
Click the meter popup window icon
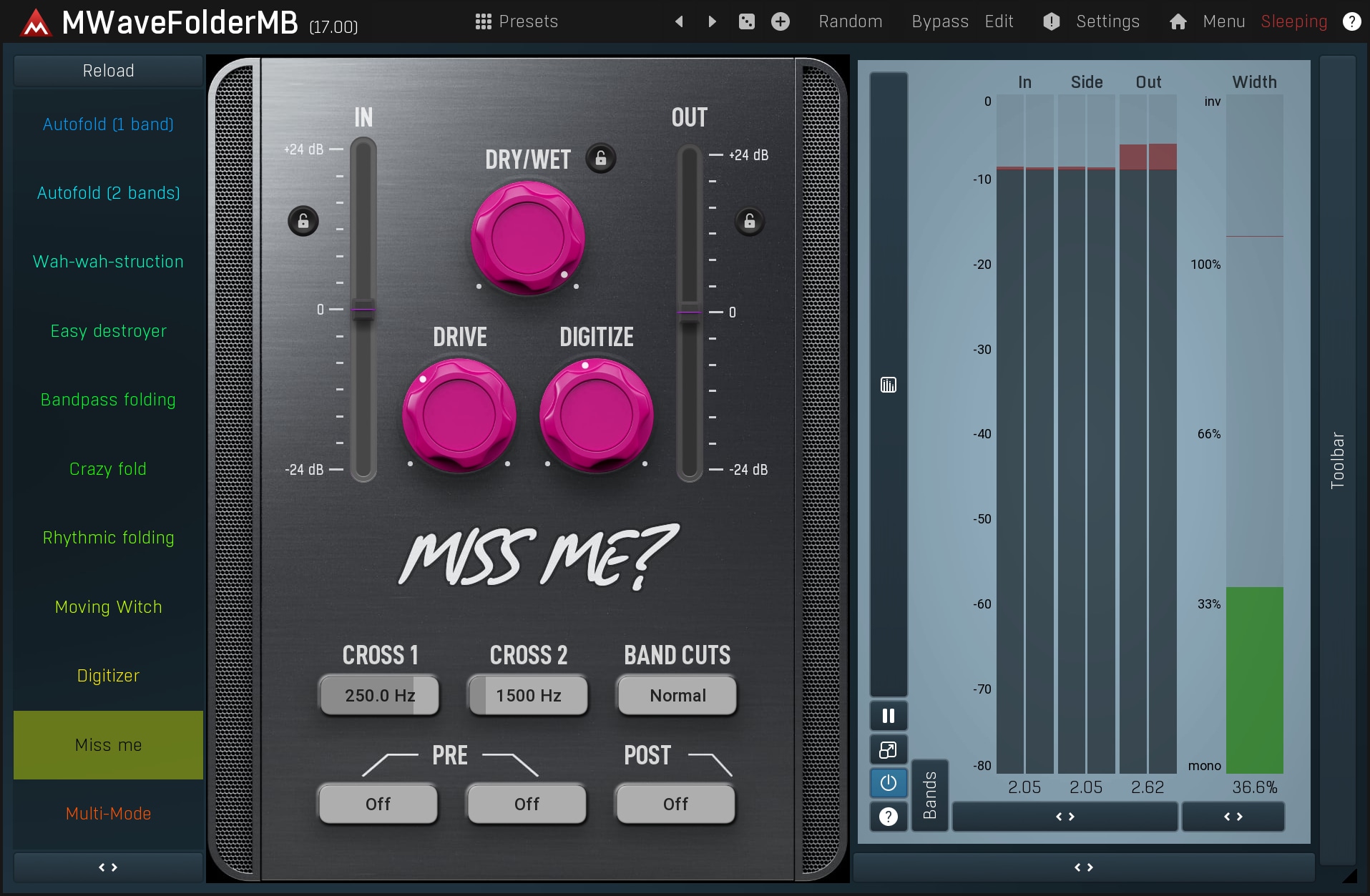point(888,749)
